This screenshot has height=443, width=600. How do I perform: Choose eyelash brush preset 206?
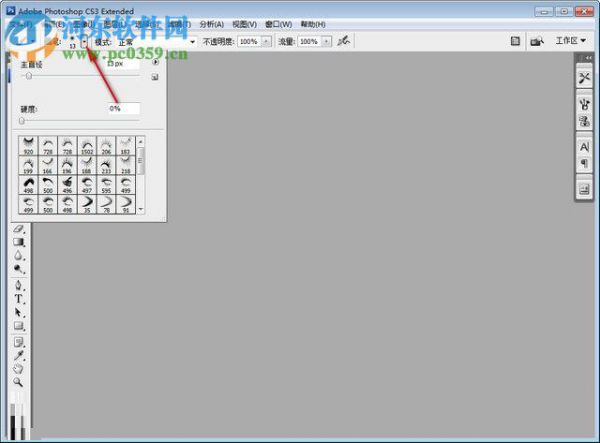tap(106, 146)
